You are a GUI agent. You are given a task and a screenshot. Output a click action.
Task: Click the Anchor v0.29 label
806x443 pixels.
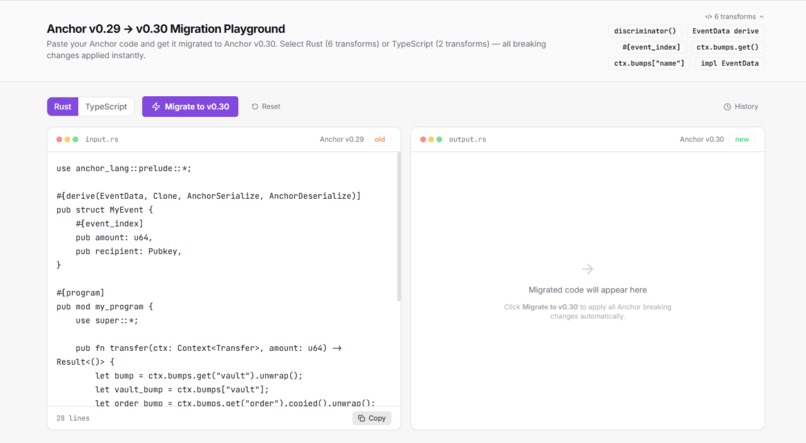(x=341, y=139)
